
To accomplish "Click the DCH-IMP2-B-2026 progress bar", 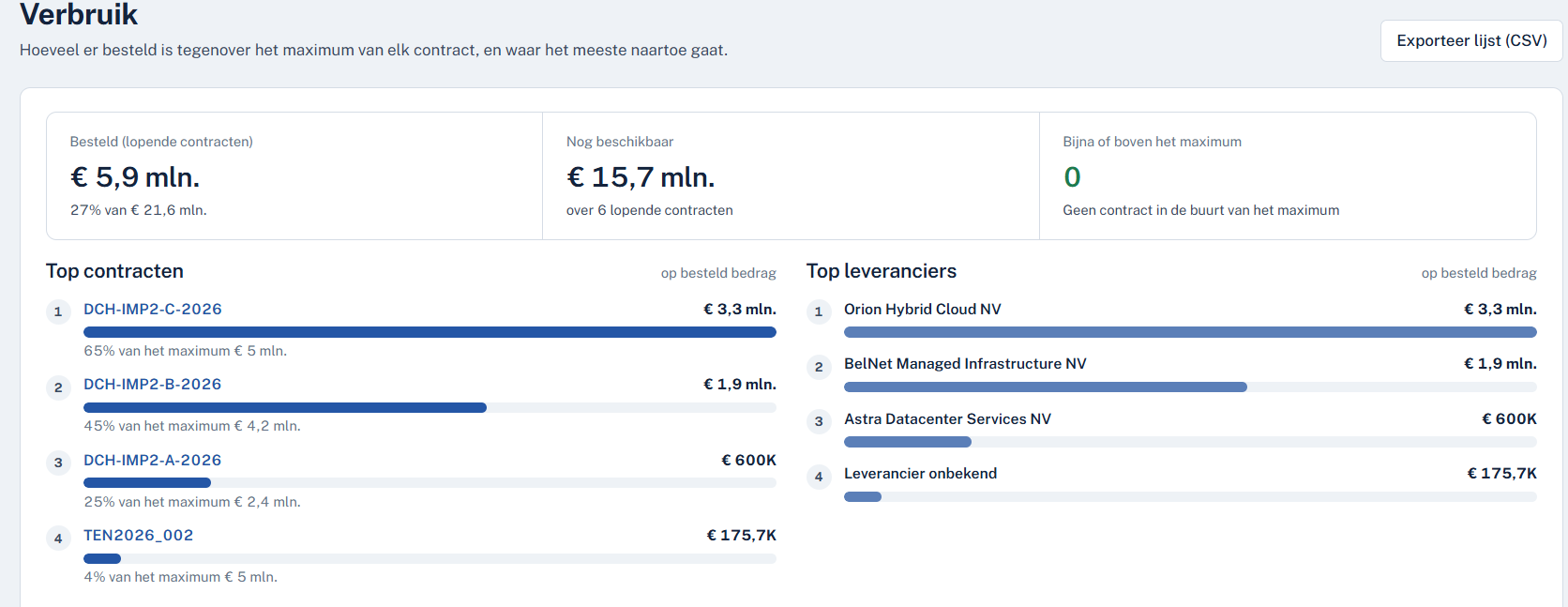I will click(430, 408).
